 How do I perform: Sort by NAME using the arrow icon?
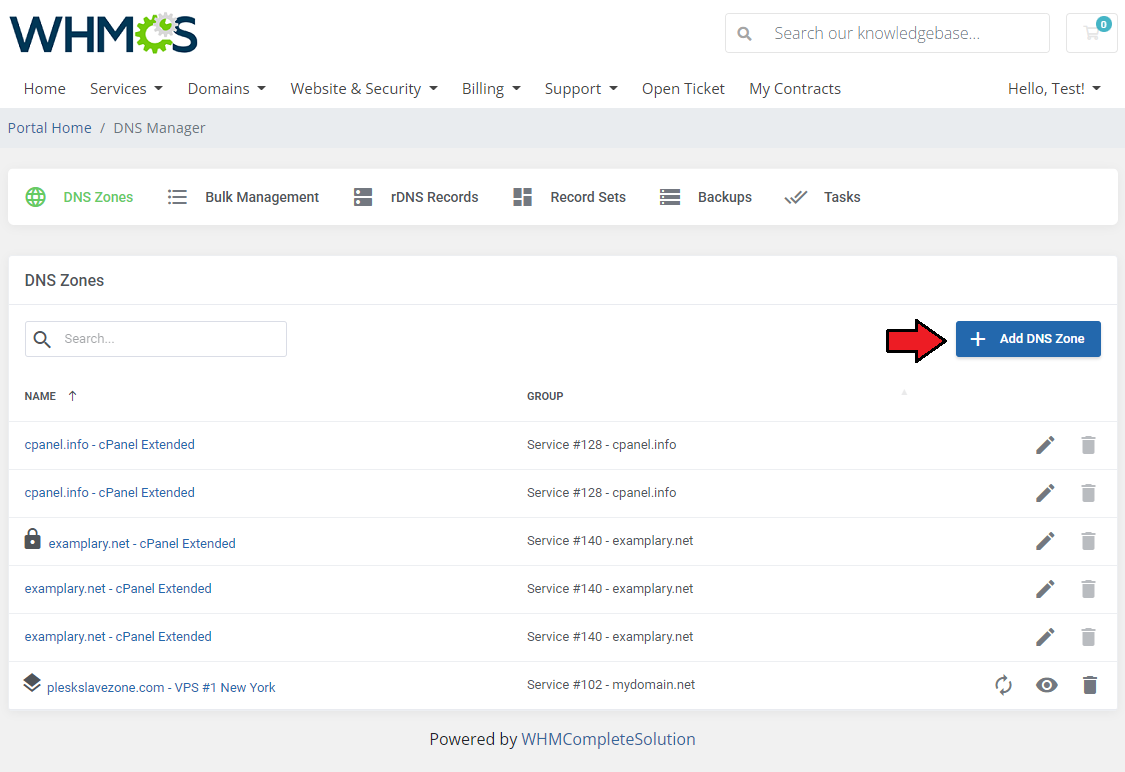[72, 396]
